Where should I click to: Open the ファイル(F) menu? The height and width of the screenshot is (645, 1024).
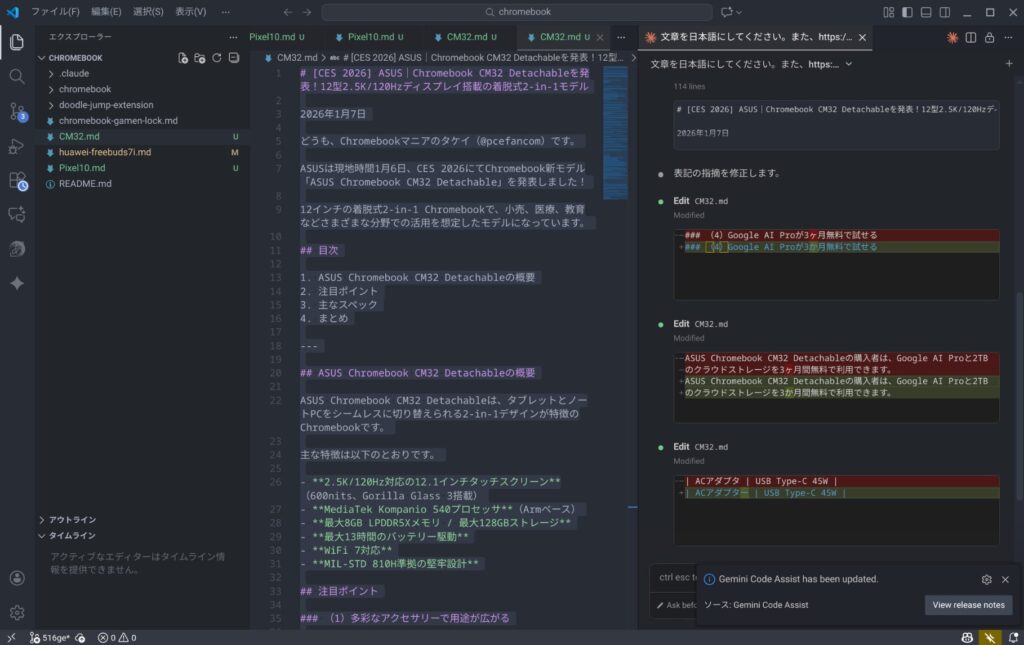coord(56,12)
